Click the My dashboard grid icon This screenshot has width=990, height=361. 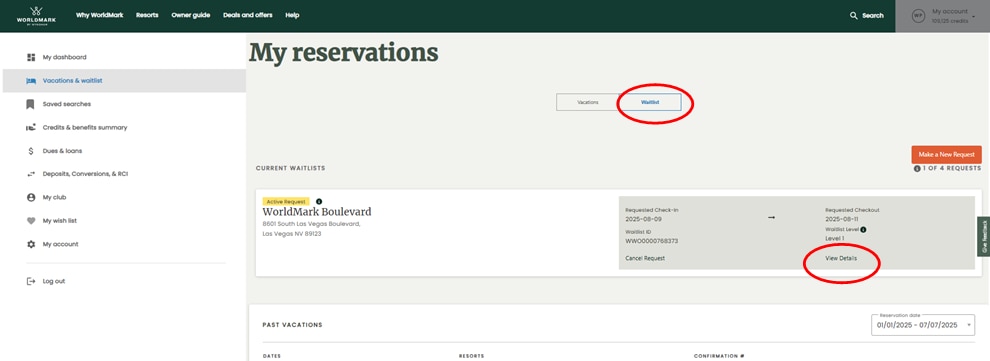[x=31, y=57]
